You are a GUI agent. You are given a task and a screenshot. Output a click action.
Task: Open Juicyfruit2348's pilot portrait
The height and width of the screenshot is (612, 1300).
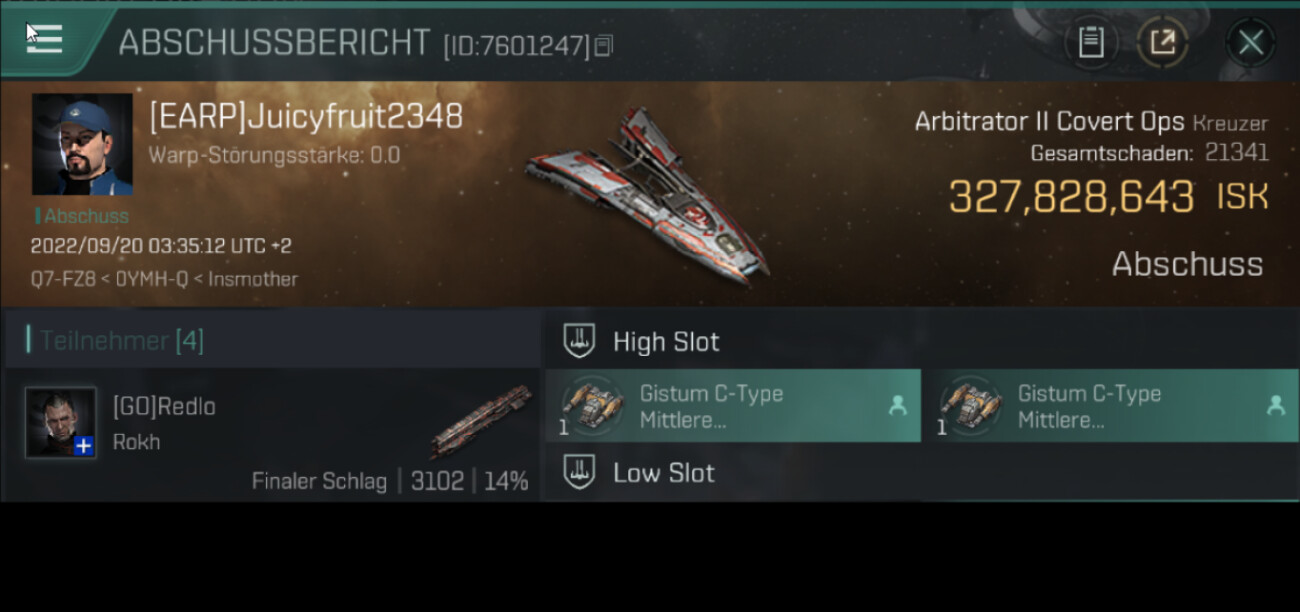(82, 144)
